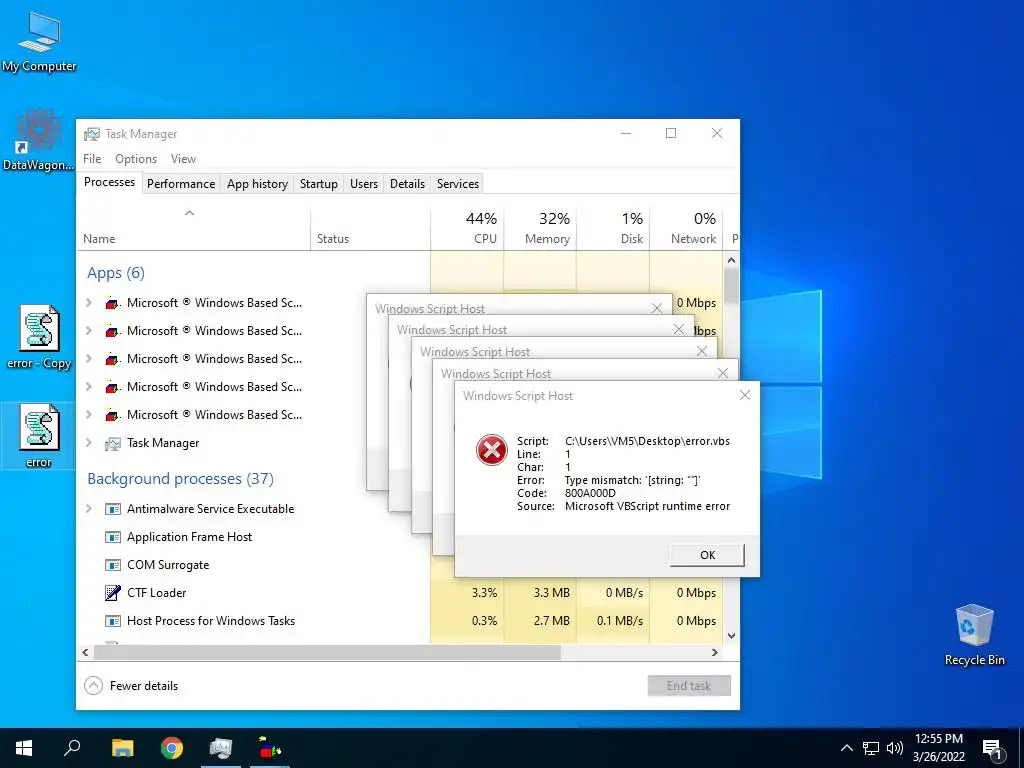Expand the first Microsoft Windows Based Script row
Image resolution: width=1024 pixels, height=768 pixels.
click(89, 302)
